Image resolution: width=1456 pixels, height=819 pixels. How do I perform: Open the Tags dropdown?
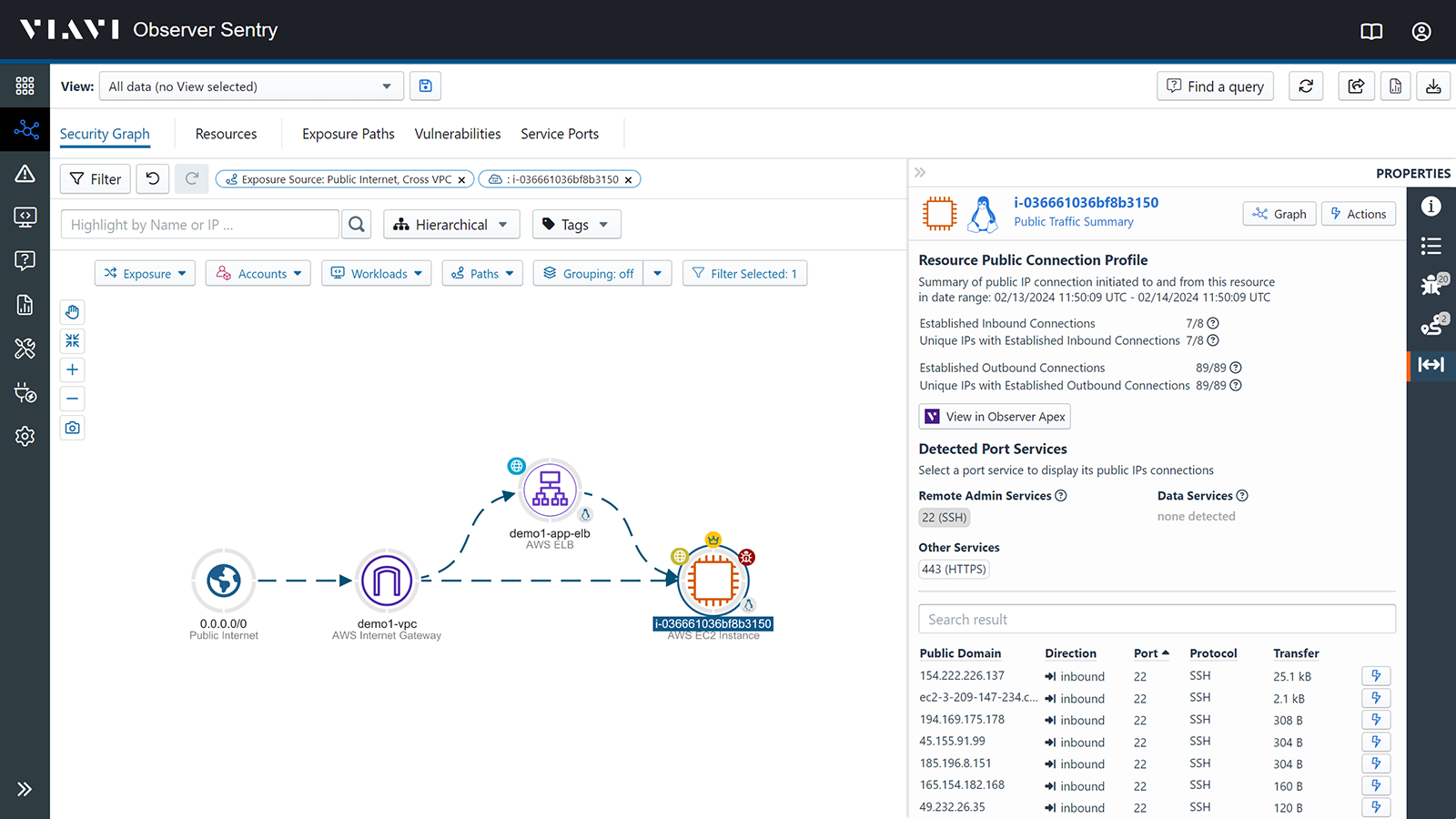click(576, 224)
